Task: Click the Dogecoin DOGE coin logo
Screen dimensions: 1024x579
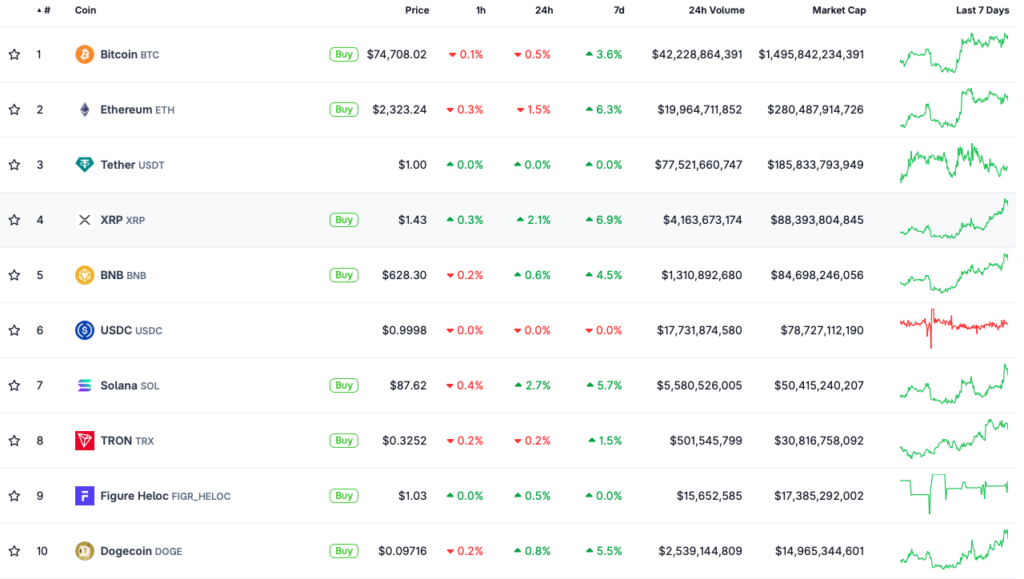Action: [85, 550]
